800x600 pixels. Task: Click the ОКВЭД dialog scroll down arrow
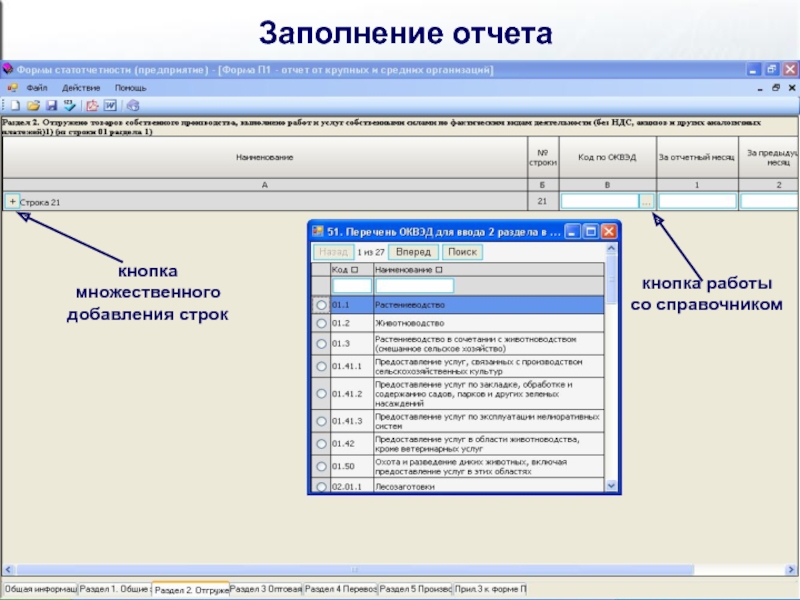point(611,486)
